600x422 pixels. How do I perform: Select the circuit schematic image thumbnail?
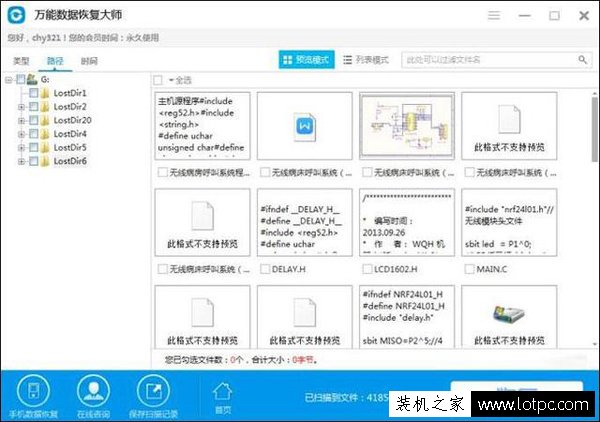(400, 127)
